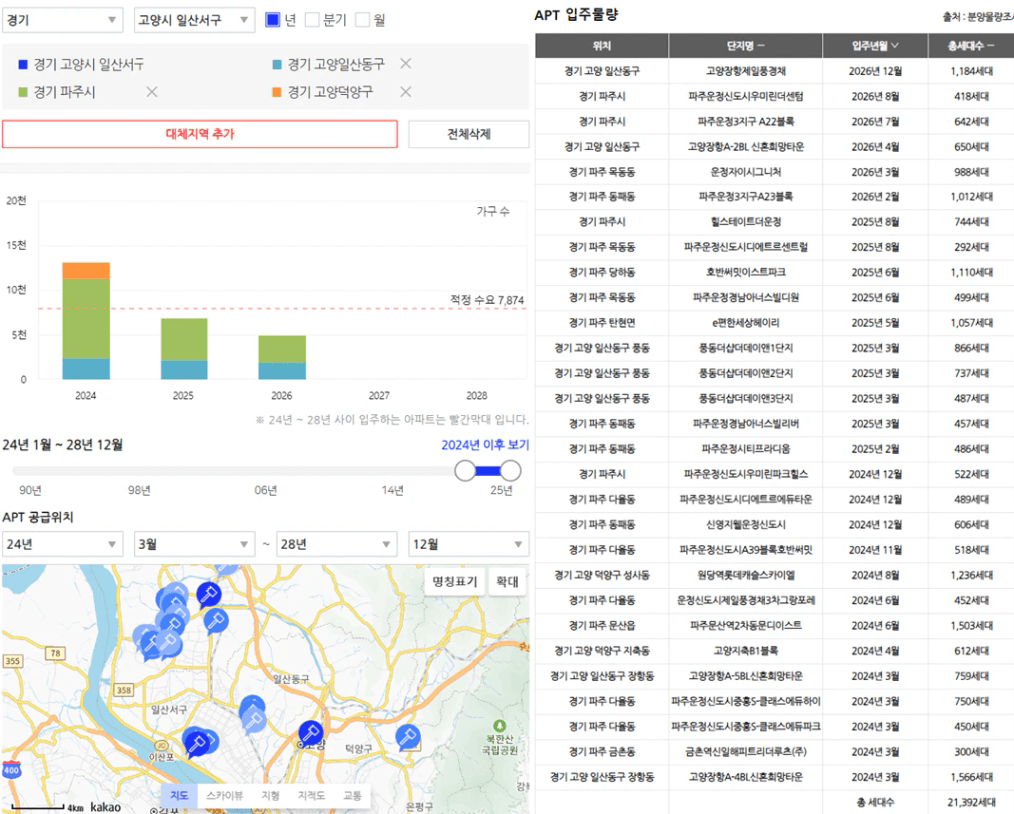Click 2024 orange bar segment in chart
This screenshot has height=814, width=1014.
point(86,270)
